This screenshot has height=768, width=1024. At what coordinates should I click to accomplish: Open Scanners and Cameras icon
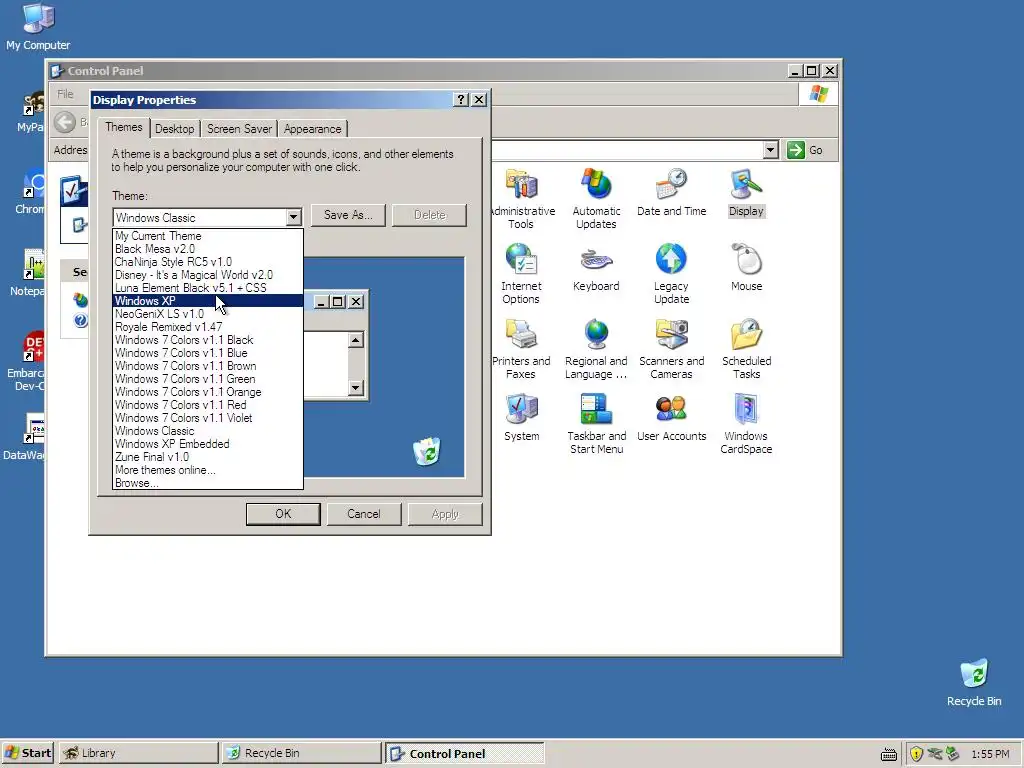tap(671, 349)
